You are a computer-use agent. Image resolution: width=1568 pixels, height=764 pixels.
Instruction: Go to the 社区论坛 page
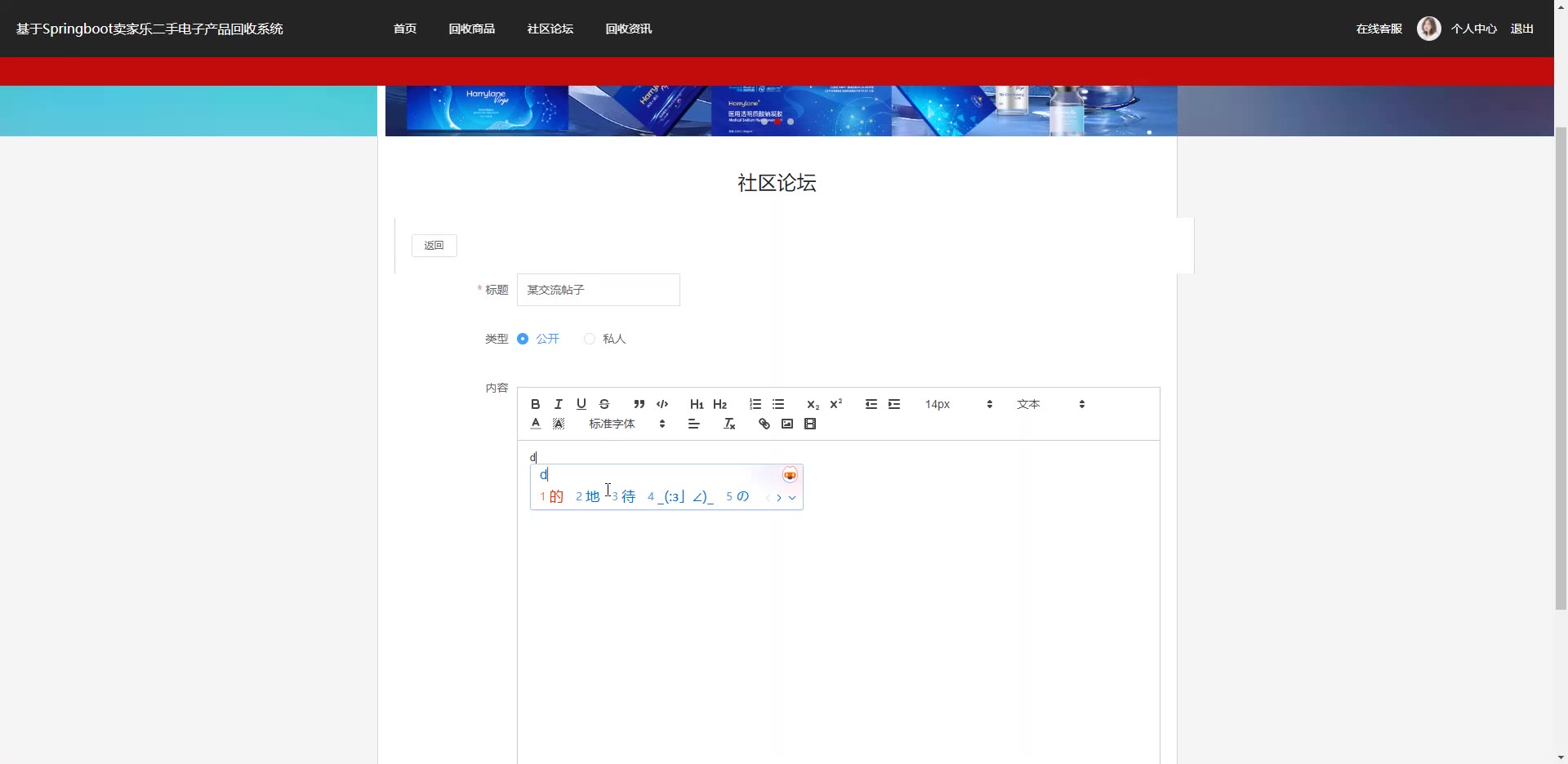click(x=550, y=29)
